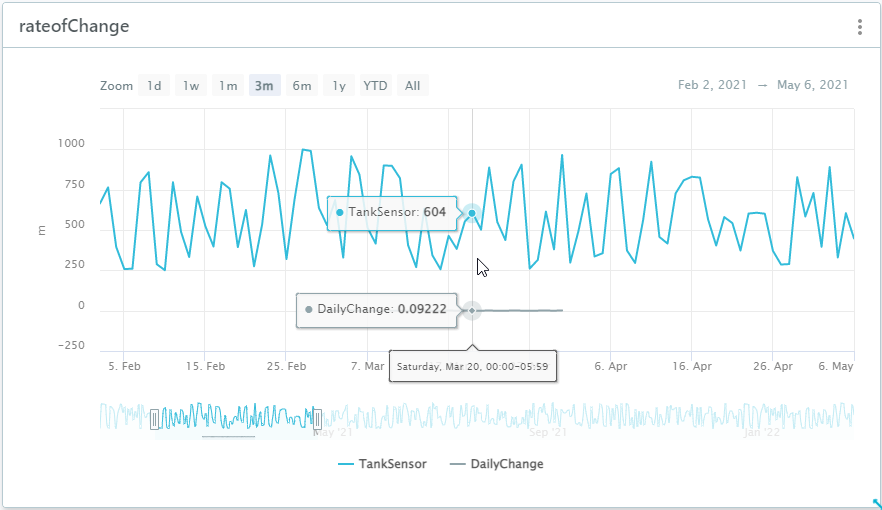The width and height of the screenshot is (882, 510).
Task: Set zoom range to 1m
Action: coord(228,85)
